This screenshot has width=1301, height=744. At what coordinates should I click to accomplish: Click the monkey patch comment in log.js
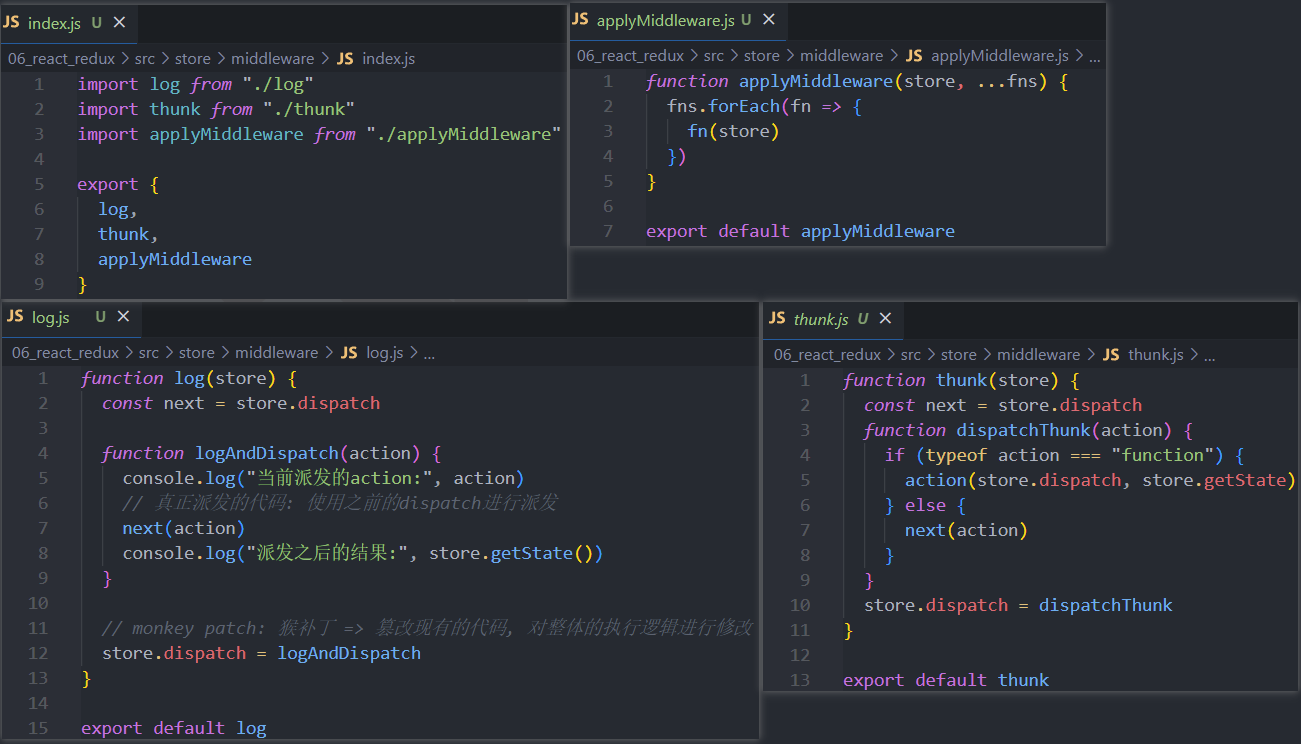(427, 628)
